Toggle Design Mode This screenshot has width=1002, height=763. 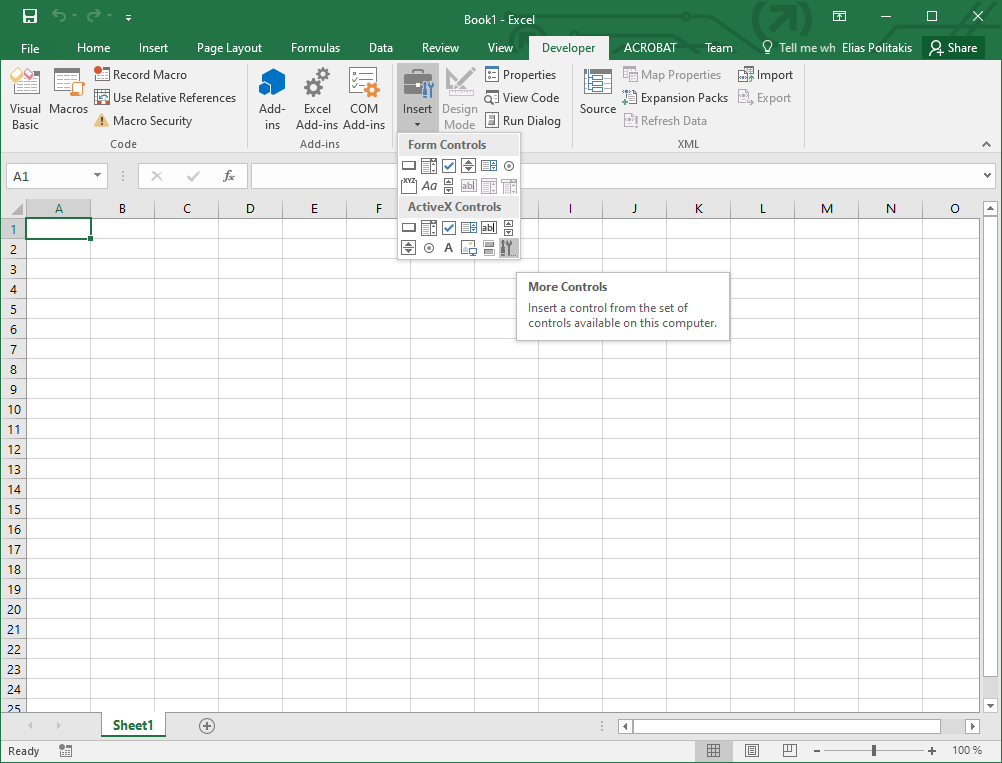(459, 99)
